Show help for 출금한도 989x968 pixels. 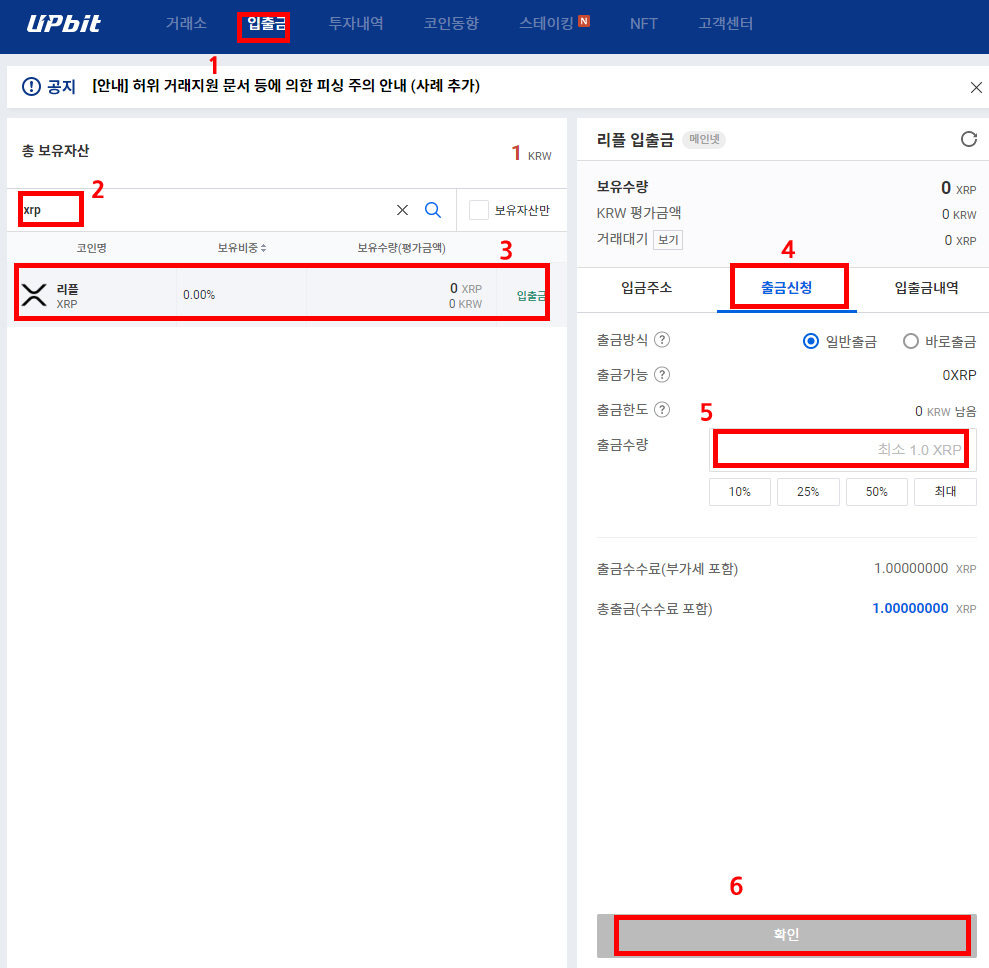coord(662,410)
